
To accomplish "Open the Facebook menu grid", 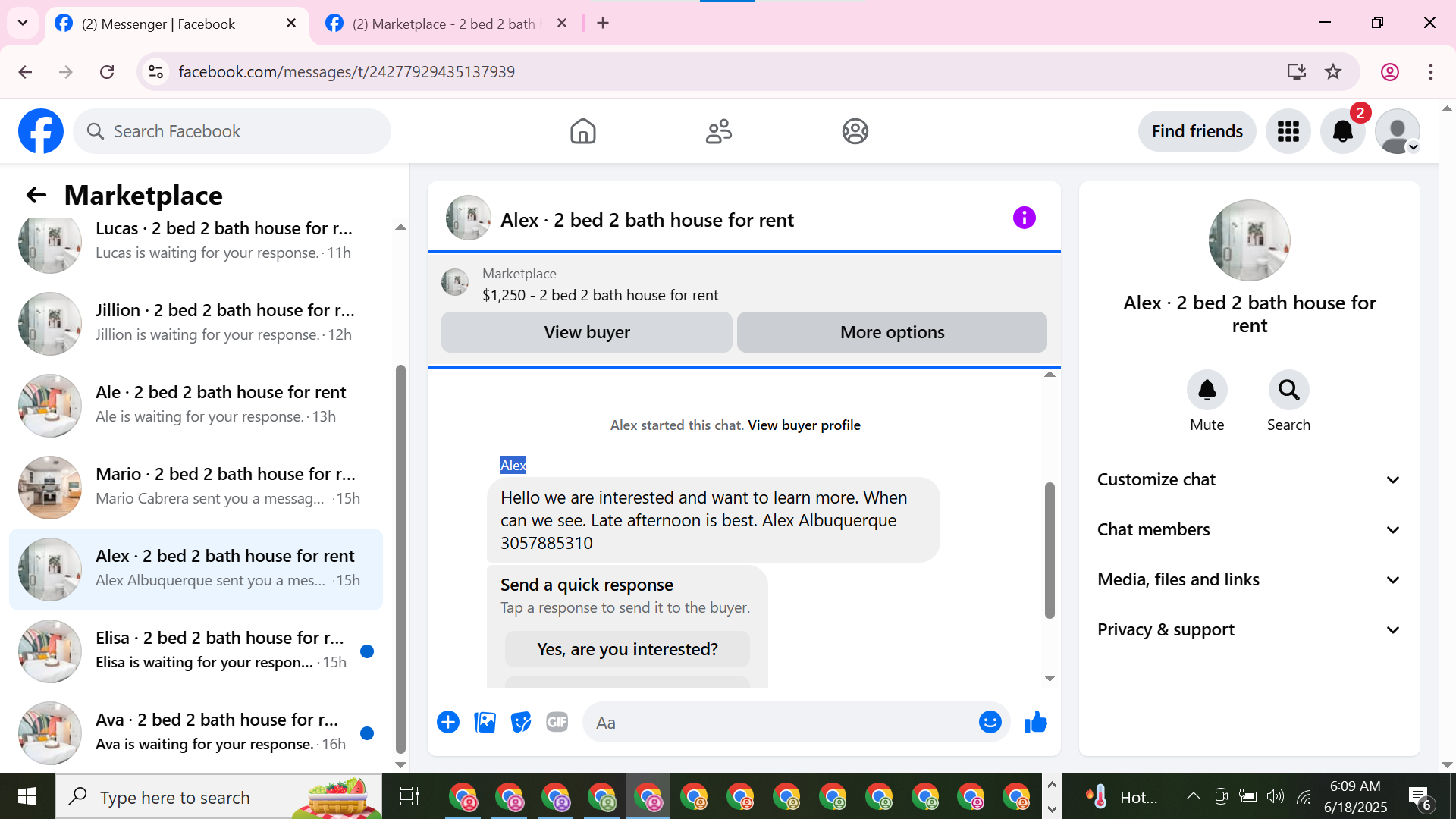I will (1288, 131).
